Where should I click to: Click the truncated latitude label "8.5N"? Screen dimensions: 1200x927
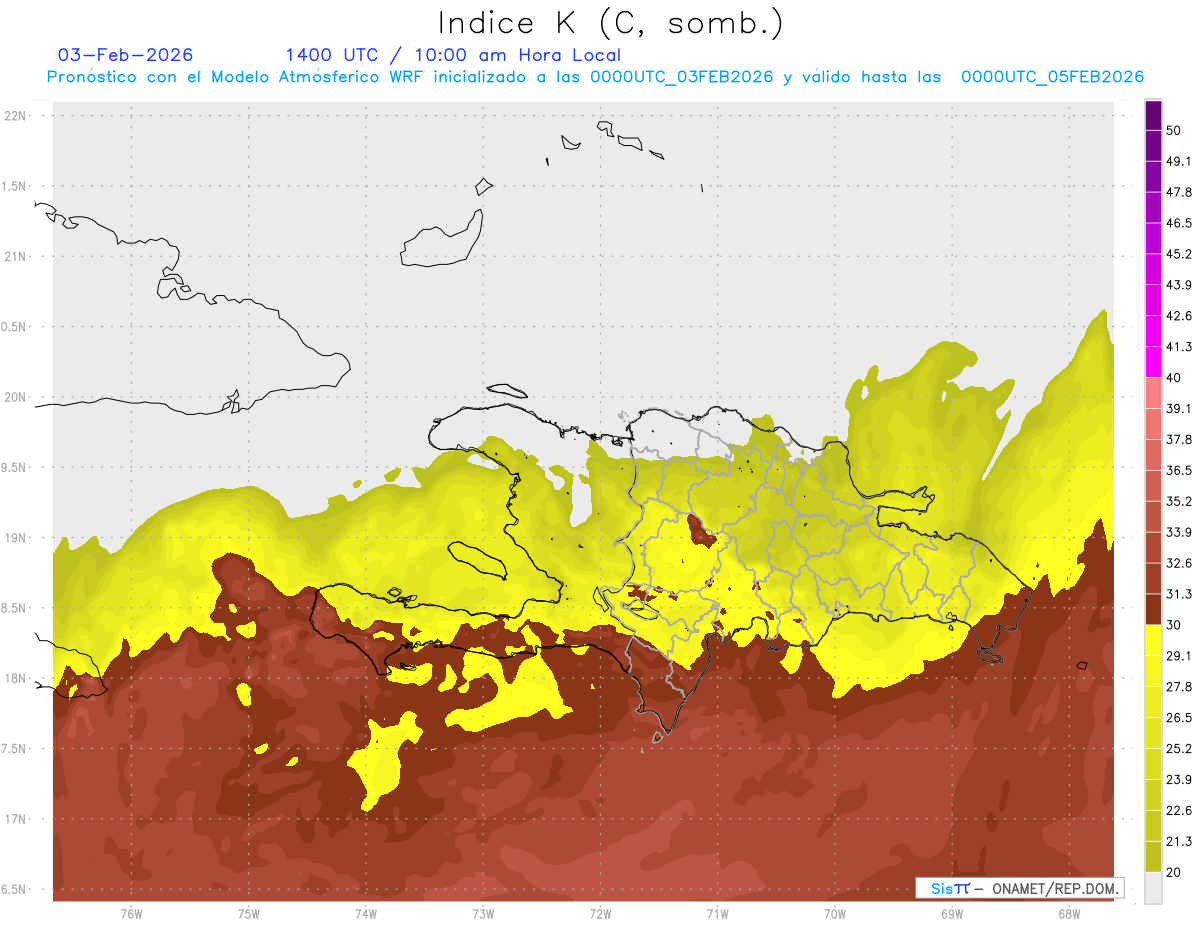click(x=15, y=608)
